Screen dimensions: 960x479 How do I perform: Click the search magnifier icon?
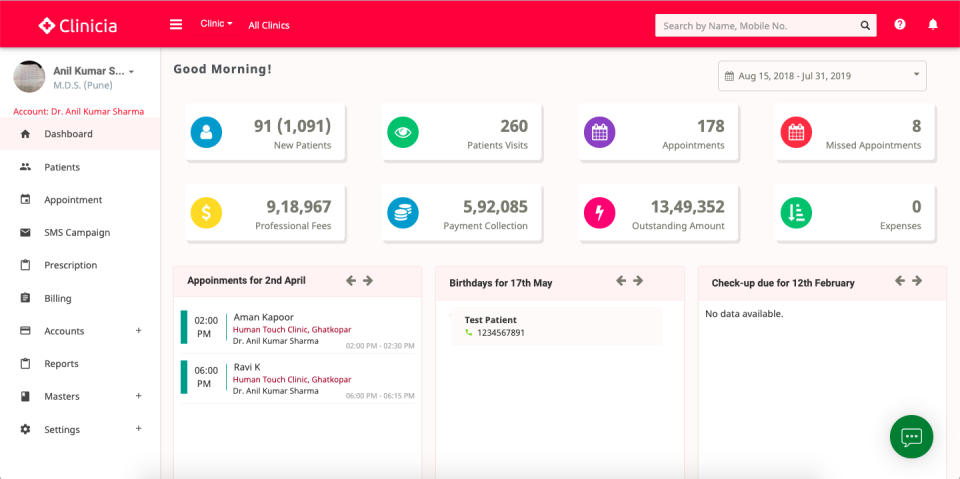coord(865,26)
